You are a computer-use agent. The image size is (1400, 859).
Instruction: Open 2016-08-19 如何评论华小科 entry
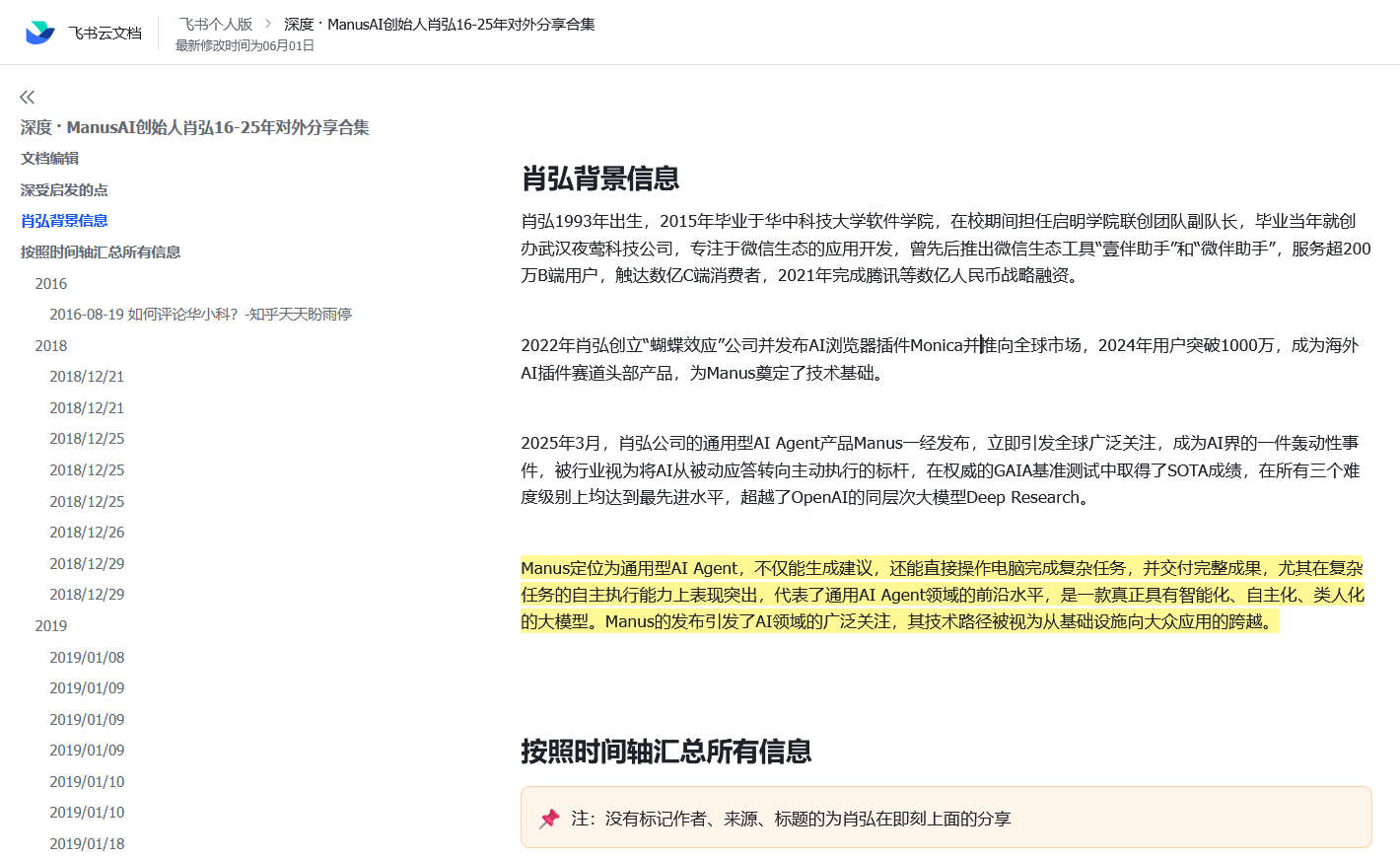201,315
